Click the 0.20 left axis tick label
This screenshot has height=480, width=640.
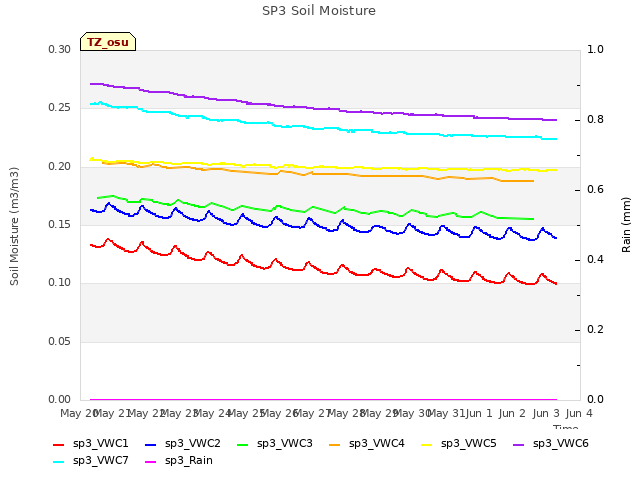[60, 167]
